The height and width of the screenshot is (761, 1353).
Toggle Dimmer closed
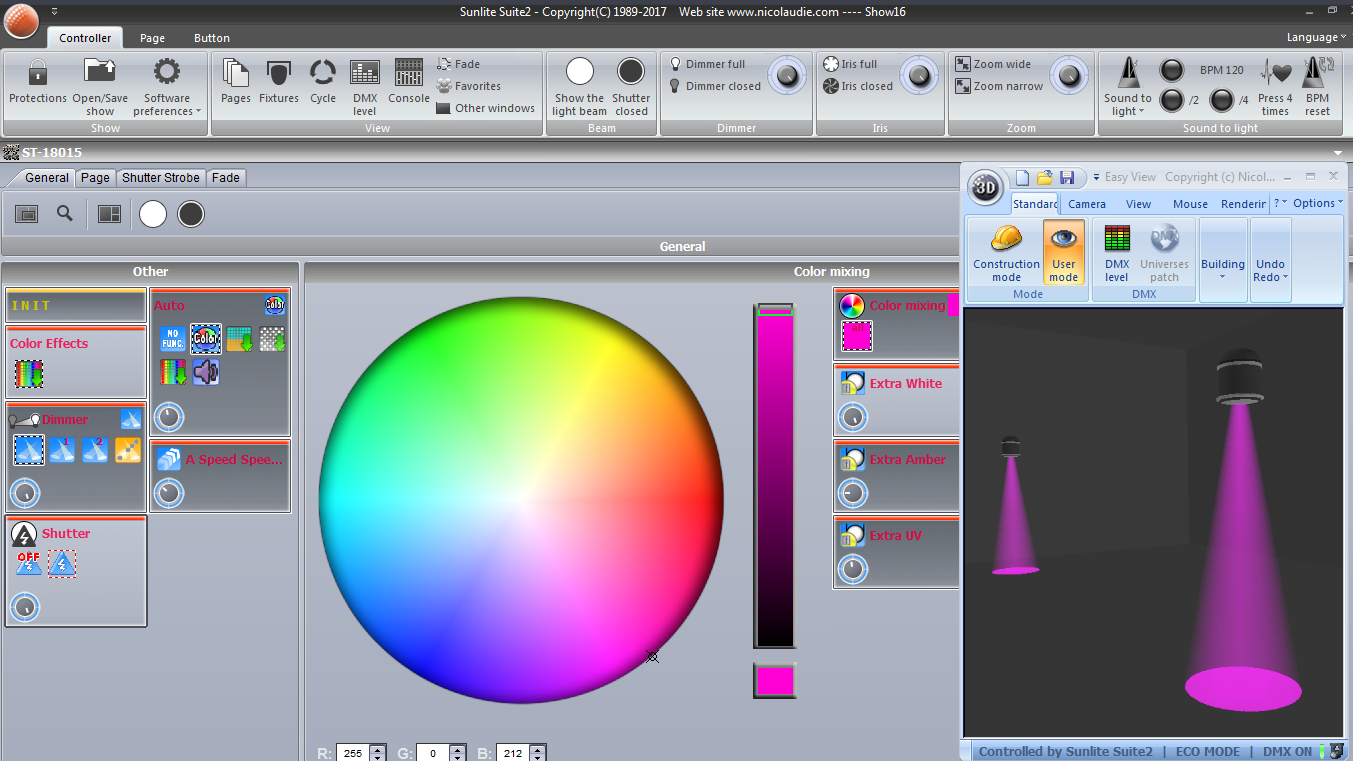pos(715,86)
